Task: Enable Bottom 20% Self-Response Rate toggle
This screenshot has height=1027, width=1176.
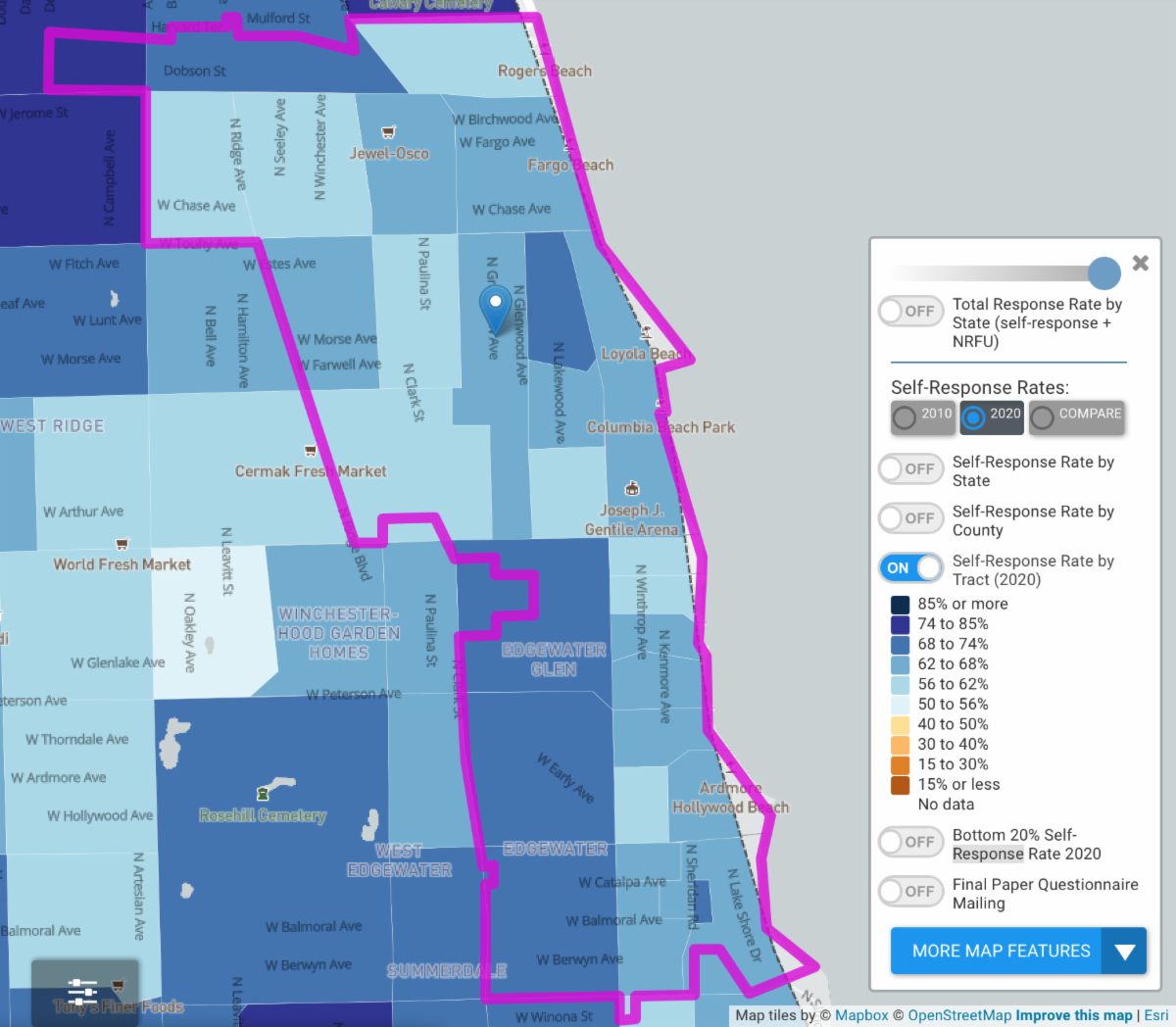Action: [910, 842]
